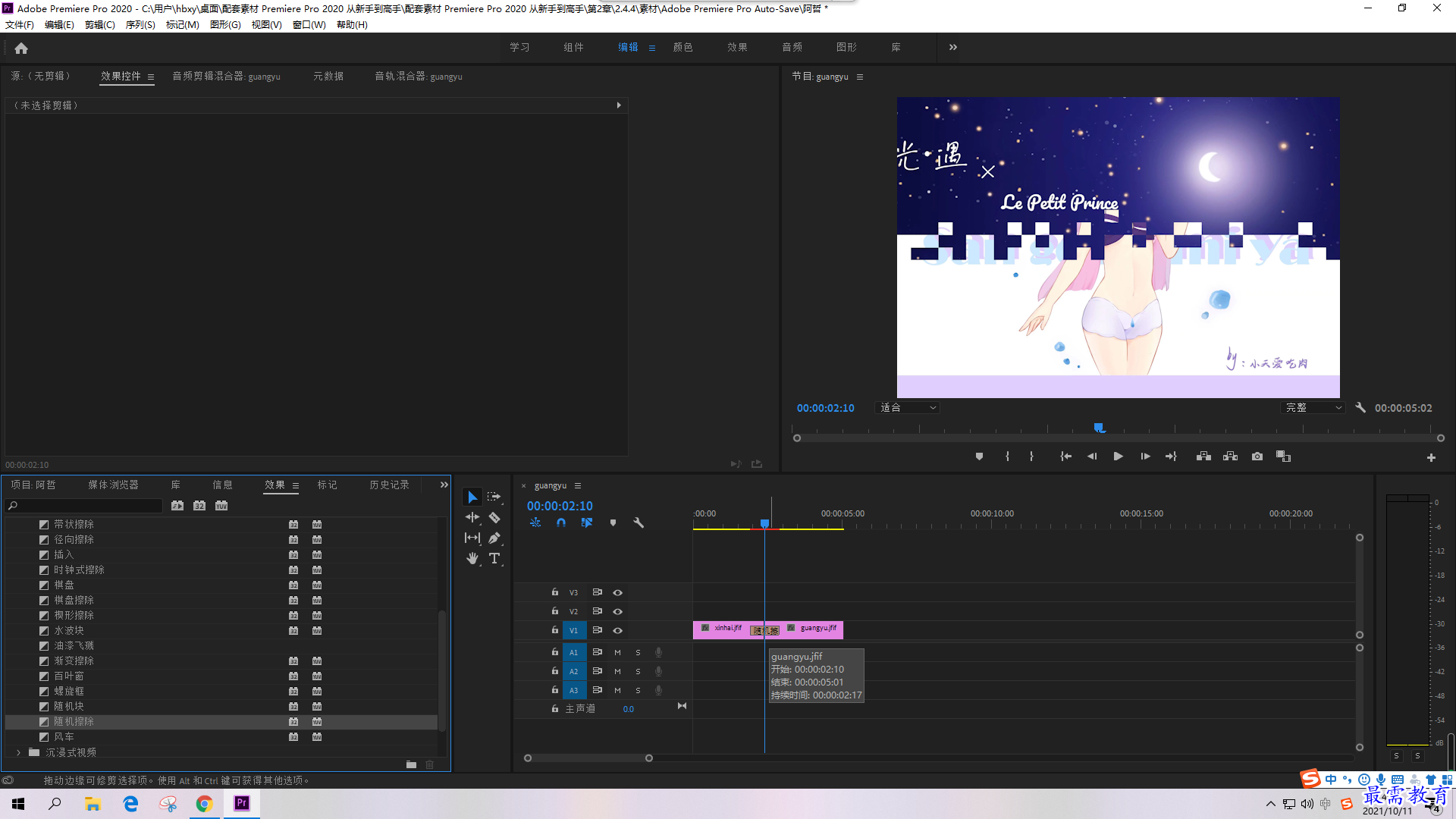Viewport: 1456px width, 819px height.
Task: Open Program monitor settings wrench
Action: (x=1360, y=407)
